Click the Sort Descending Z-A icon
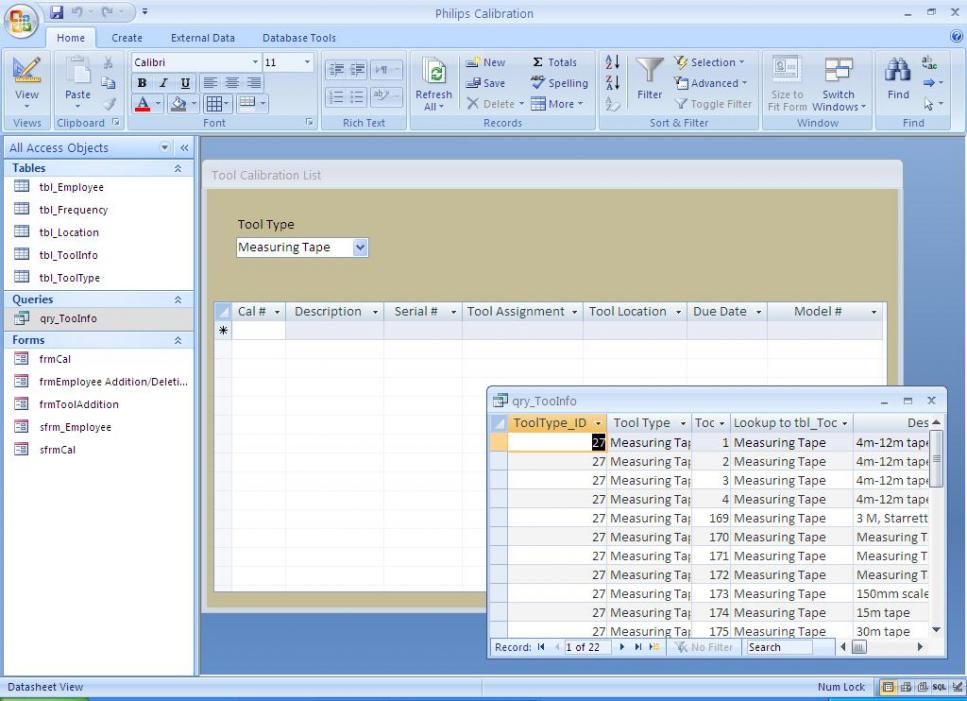Screen dimensions: 967x701 pyautogui.click(x=612, y=83)
